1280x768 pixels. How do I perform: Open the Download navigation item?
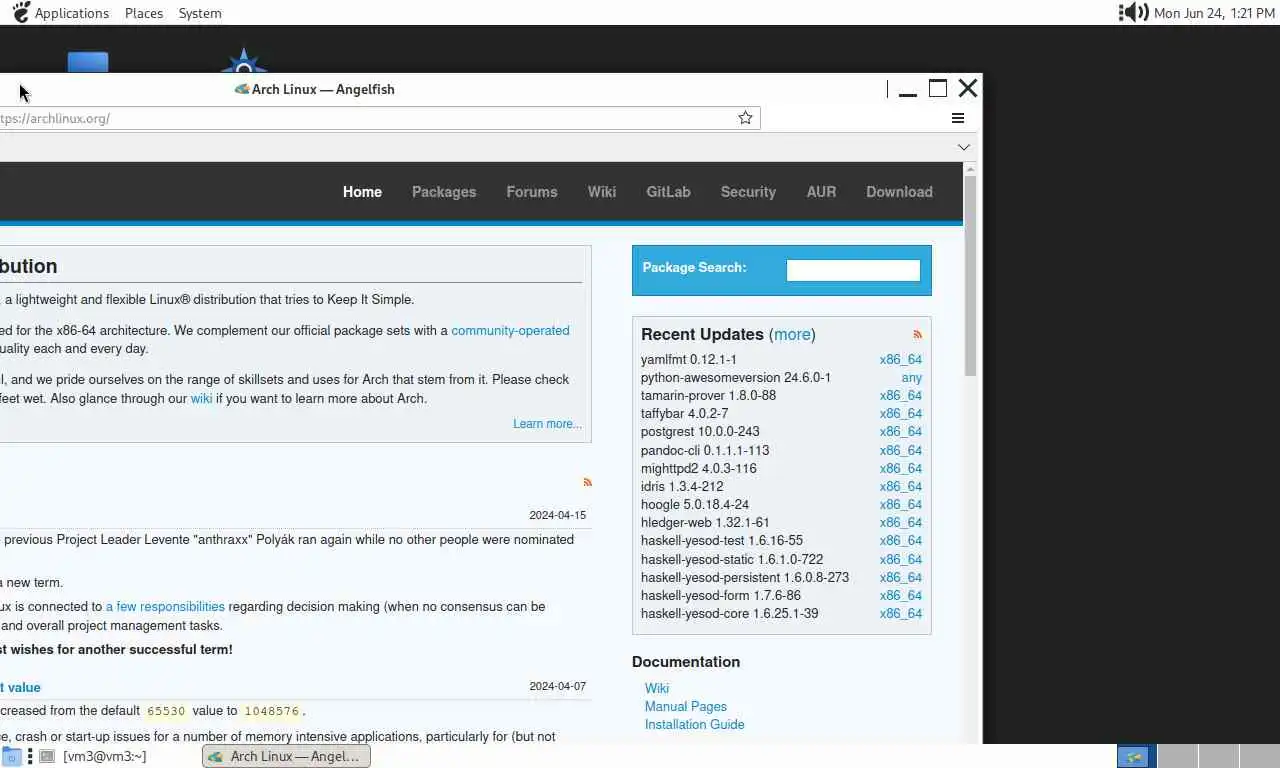click(899, 192)
